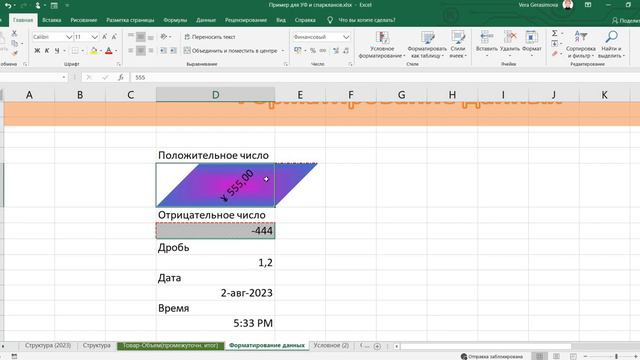The image size is (640, 360).
Task: Open the Данные ribbon tab
Action: (x=206, y=20)
